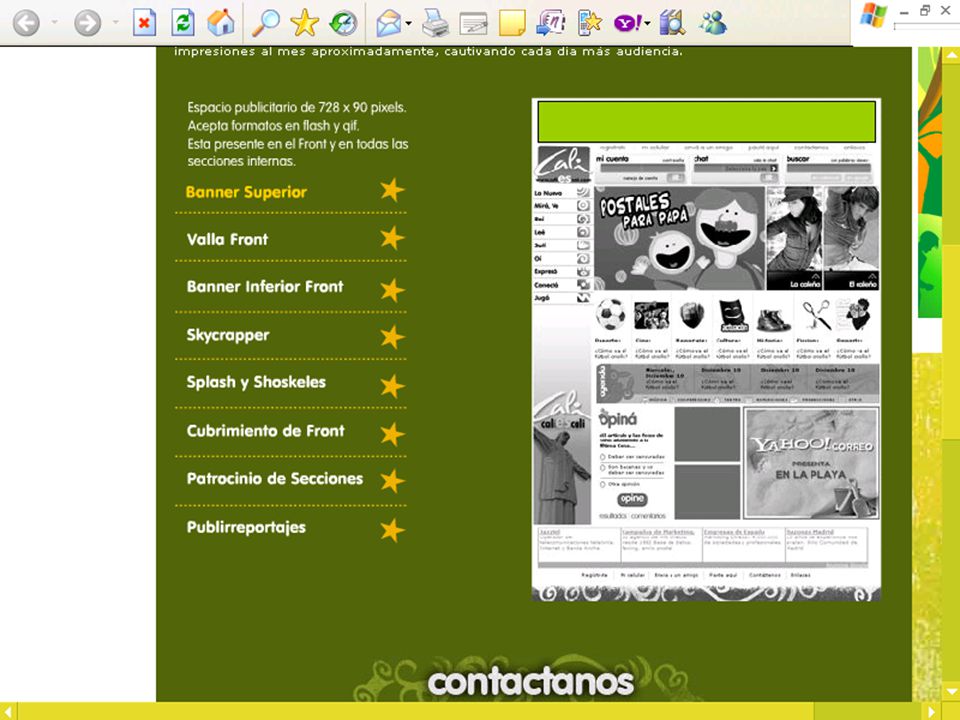Click the mobile favorites toolbar icon
The image size is (960, 720).
[588, 23]
